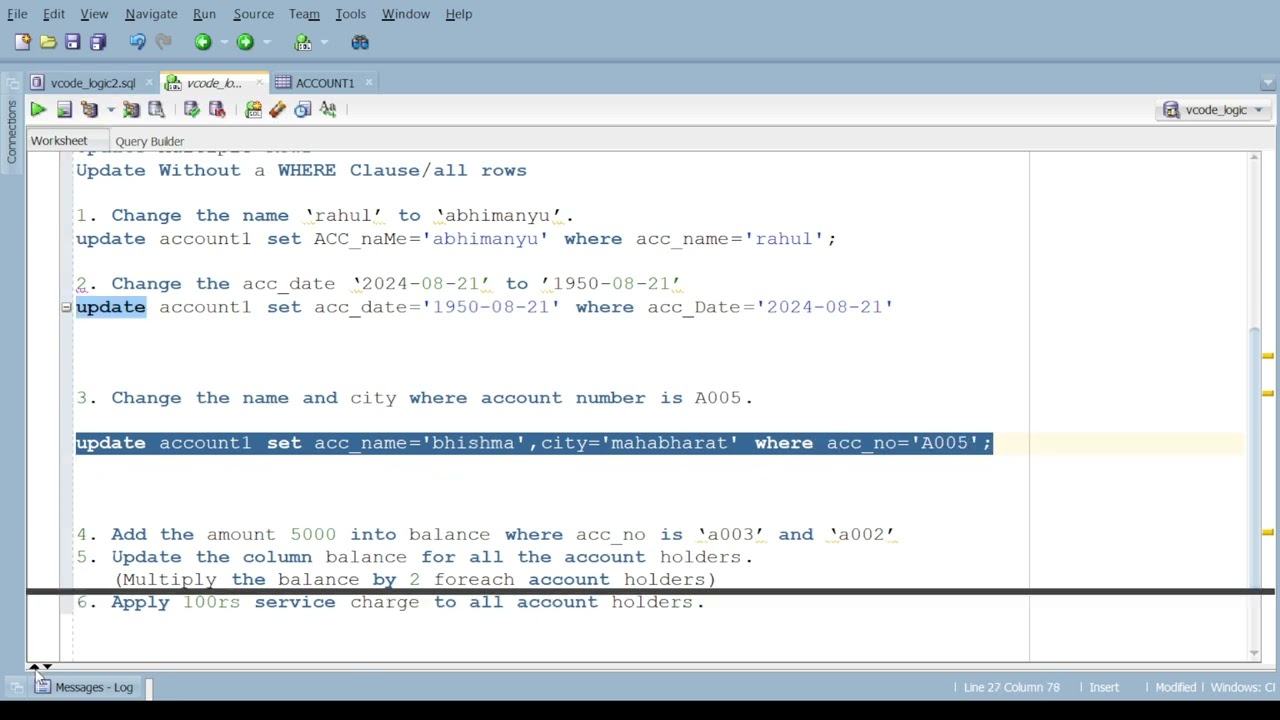Open the Window menu
Viewport: 1280px width, 720px height.
(x=405, y=14)
